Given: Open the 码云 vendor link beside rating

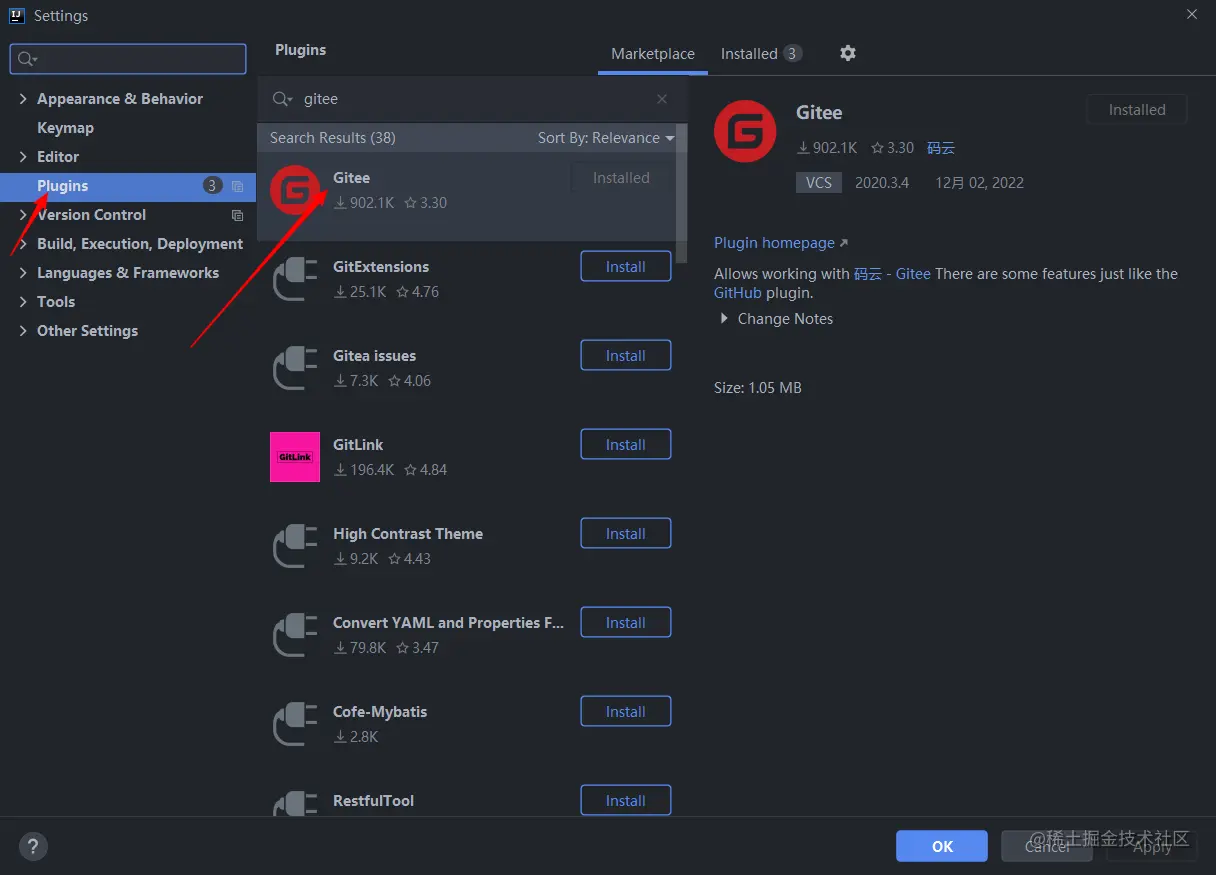Looking at the screenshot, I should pyautogui.click(x=941, y=148).
